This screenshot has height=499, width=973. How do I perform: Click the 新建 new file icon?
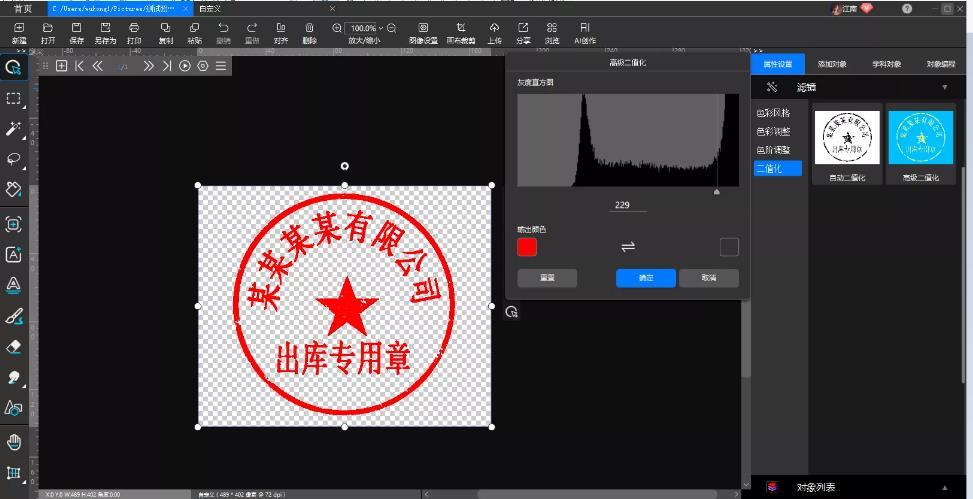click(x=19, y=28)
